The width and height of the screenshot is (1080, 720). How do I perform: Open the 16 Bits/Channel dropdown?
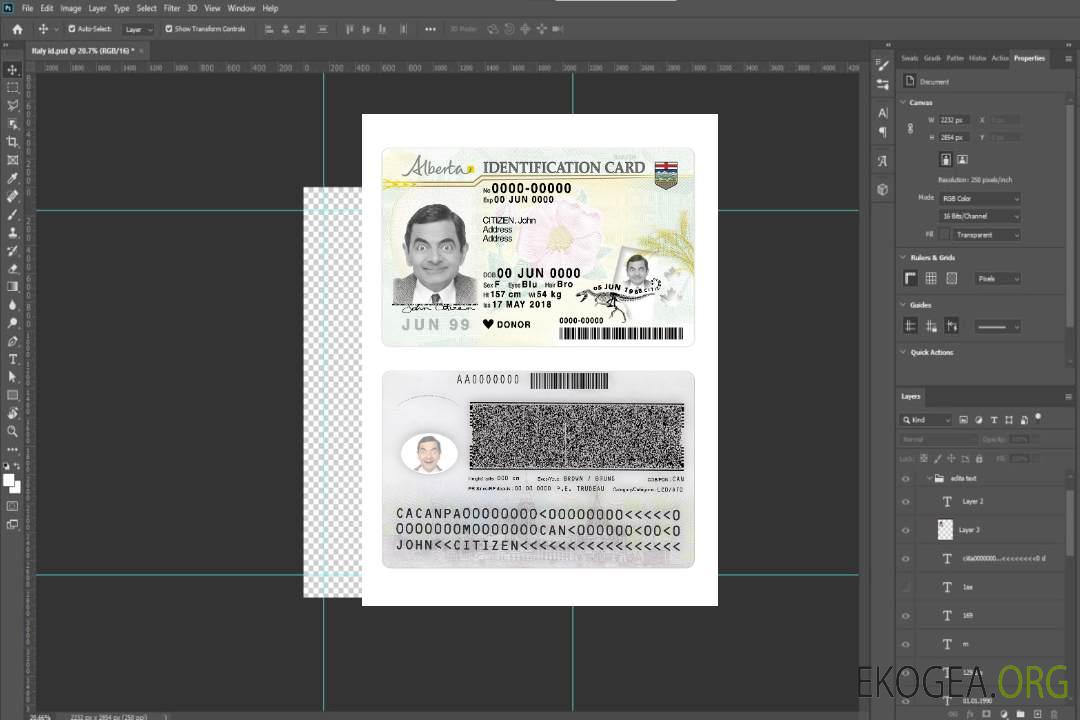point(979,216)
